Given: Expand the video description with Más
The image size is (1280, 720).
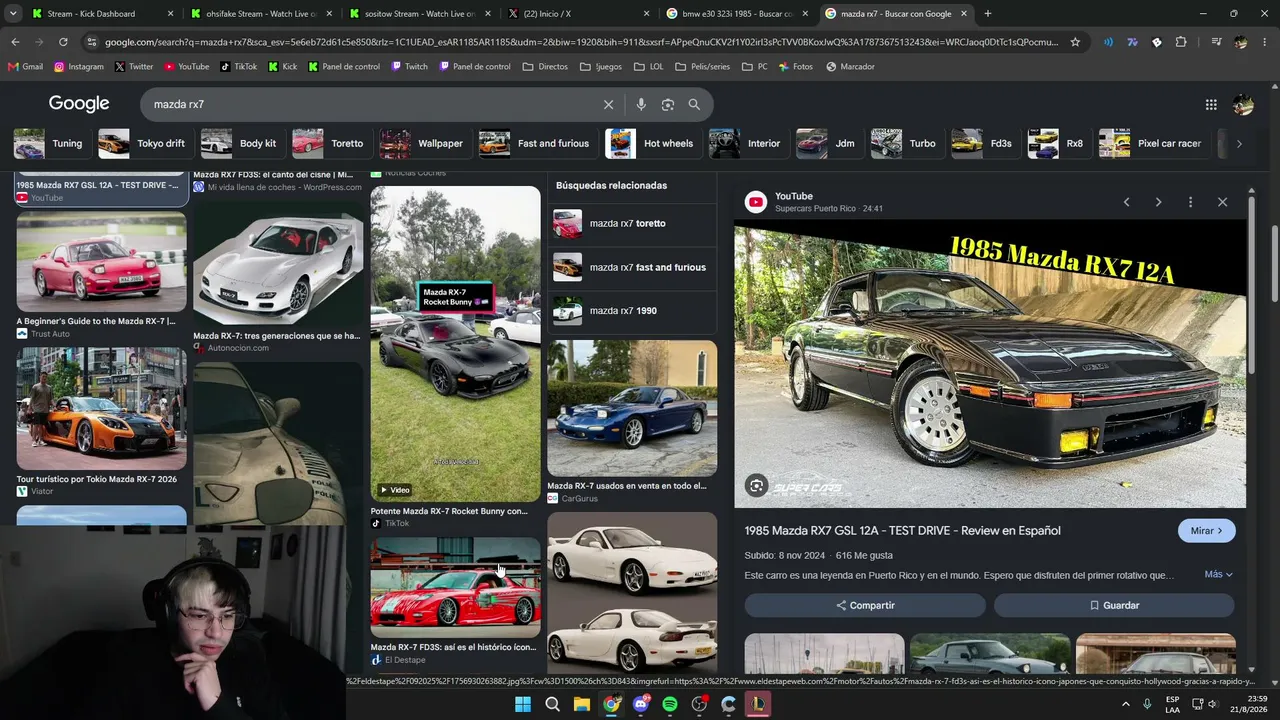Looking at the screenshot, I should (1218, 574).
